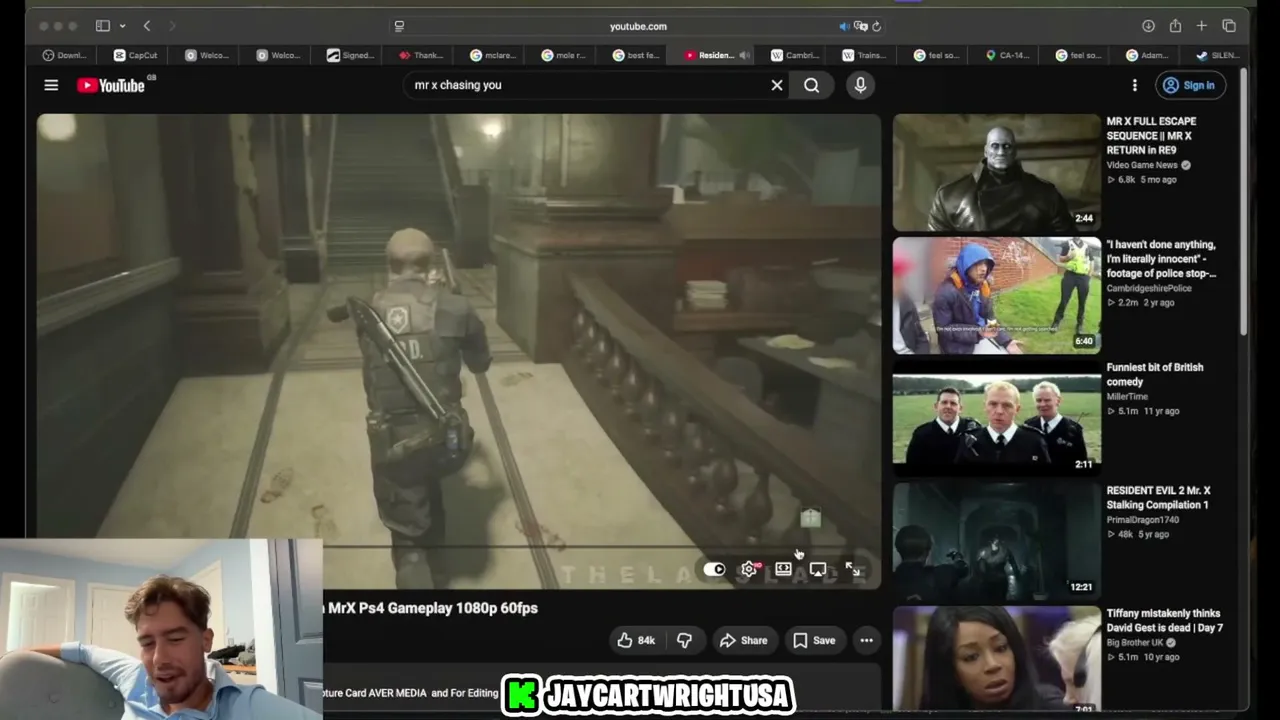
Task: Click the 'CambridgeshirePolice' channel name
Action: point(1149,288)
